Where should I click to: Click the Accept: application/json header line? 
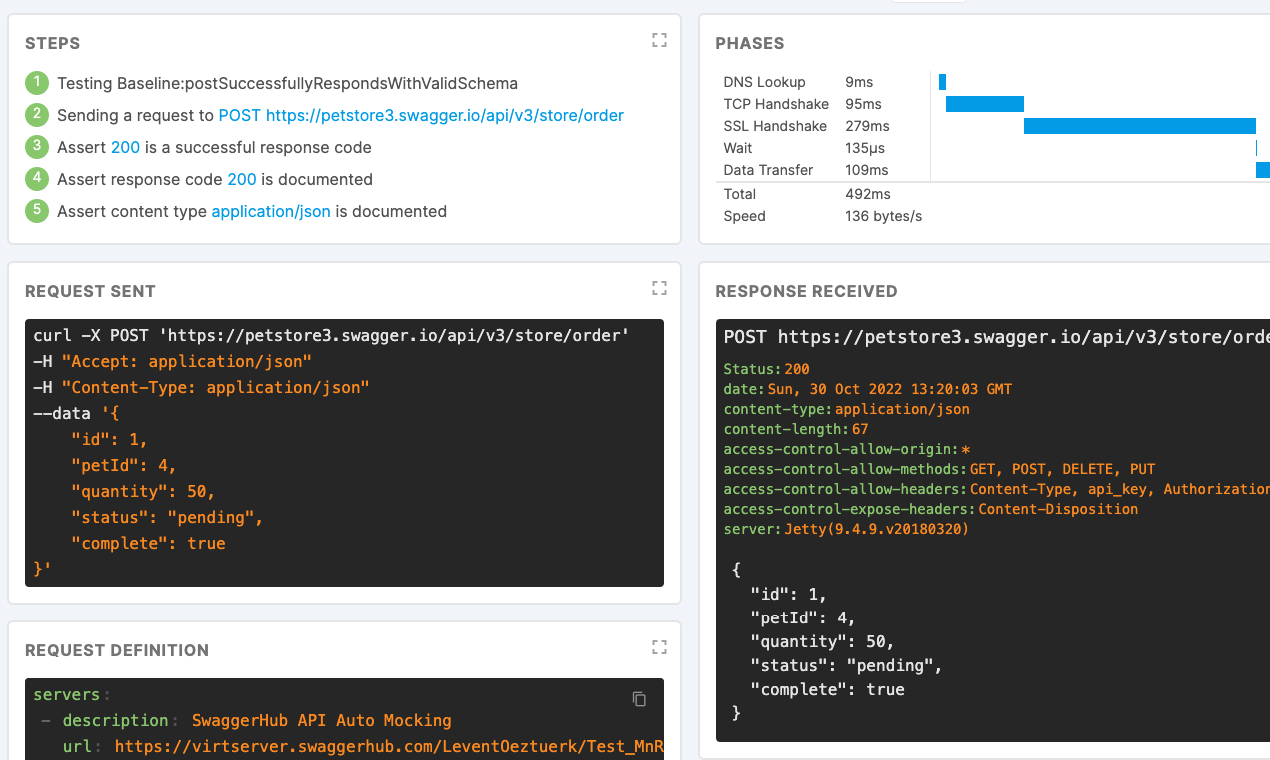pyautogui.click(x=173, y=361)
